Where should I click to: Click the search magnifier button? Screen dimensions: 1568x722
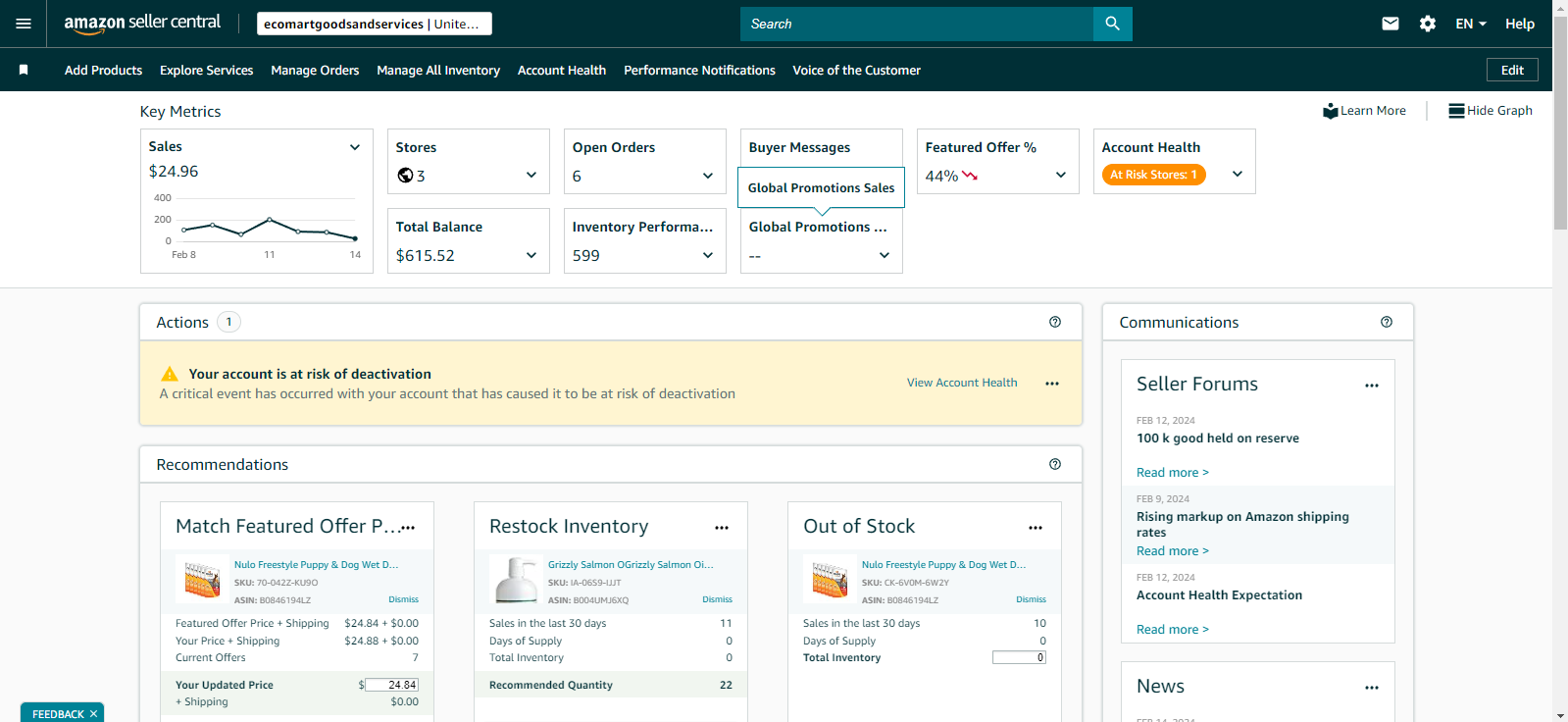1112,24
